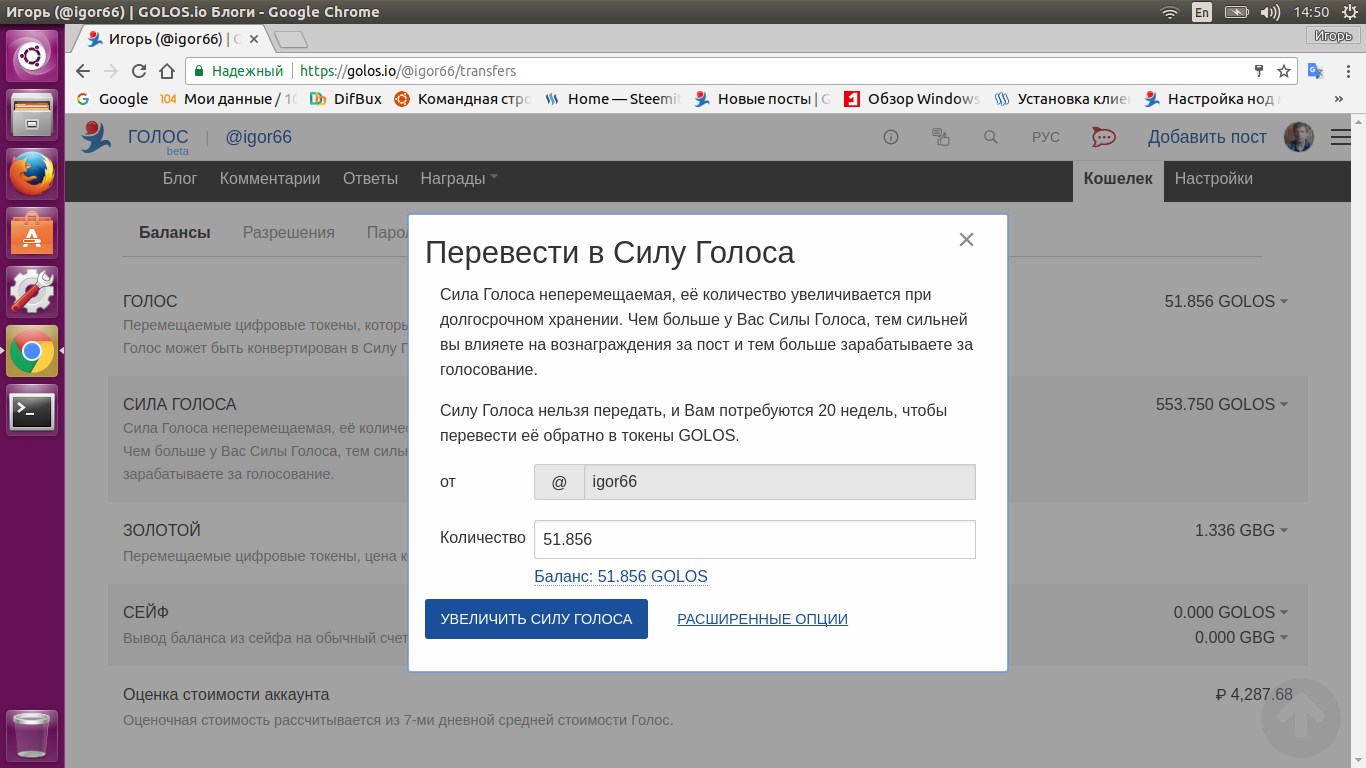Image resolution: width=1366 pixels, height=768 pixels.
Task: Open Terminal from the dock
Action: click(32, 410)
